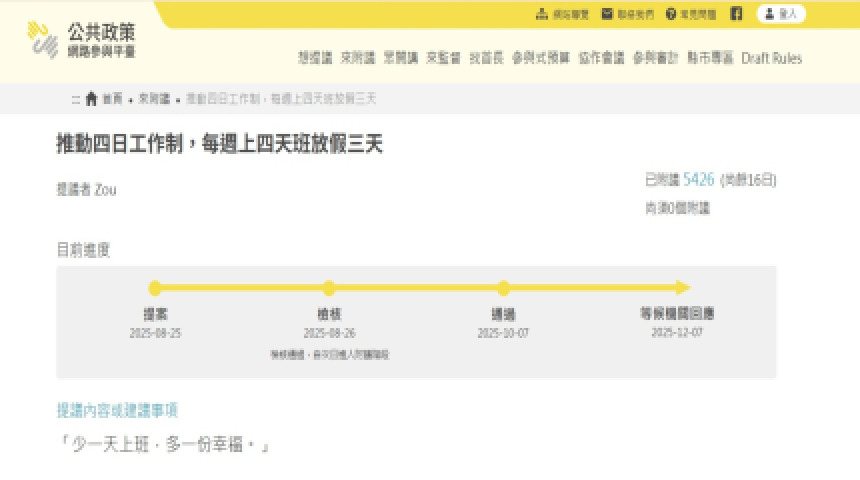Image resolution: width=860 pixels, height=480 pixels.
Task: Select 來監督 in the top navigation
Action: (x=442, y=58)
